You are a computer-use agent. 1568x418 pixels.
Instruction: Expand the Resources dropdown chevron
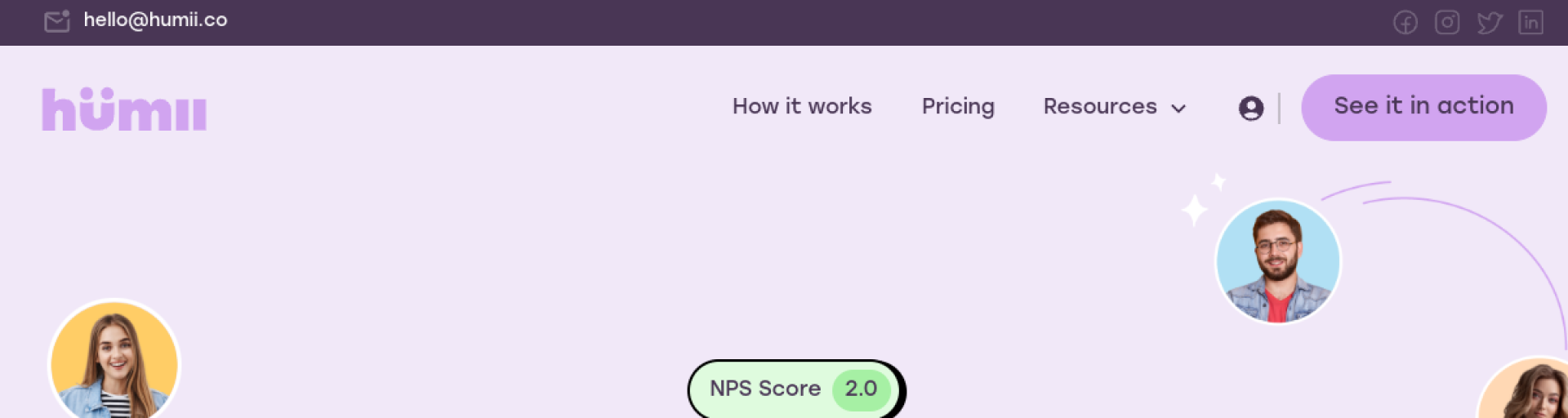tap(1178, 109)
